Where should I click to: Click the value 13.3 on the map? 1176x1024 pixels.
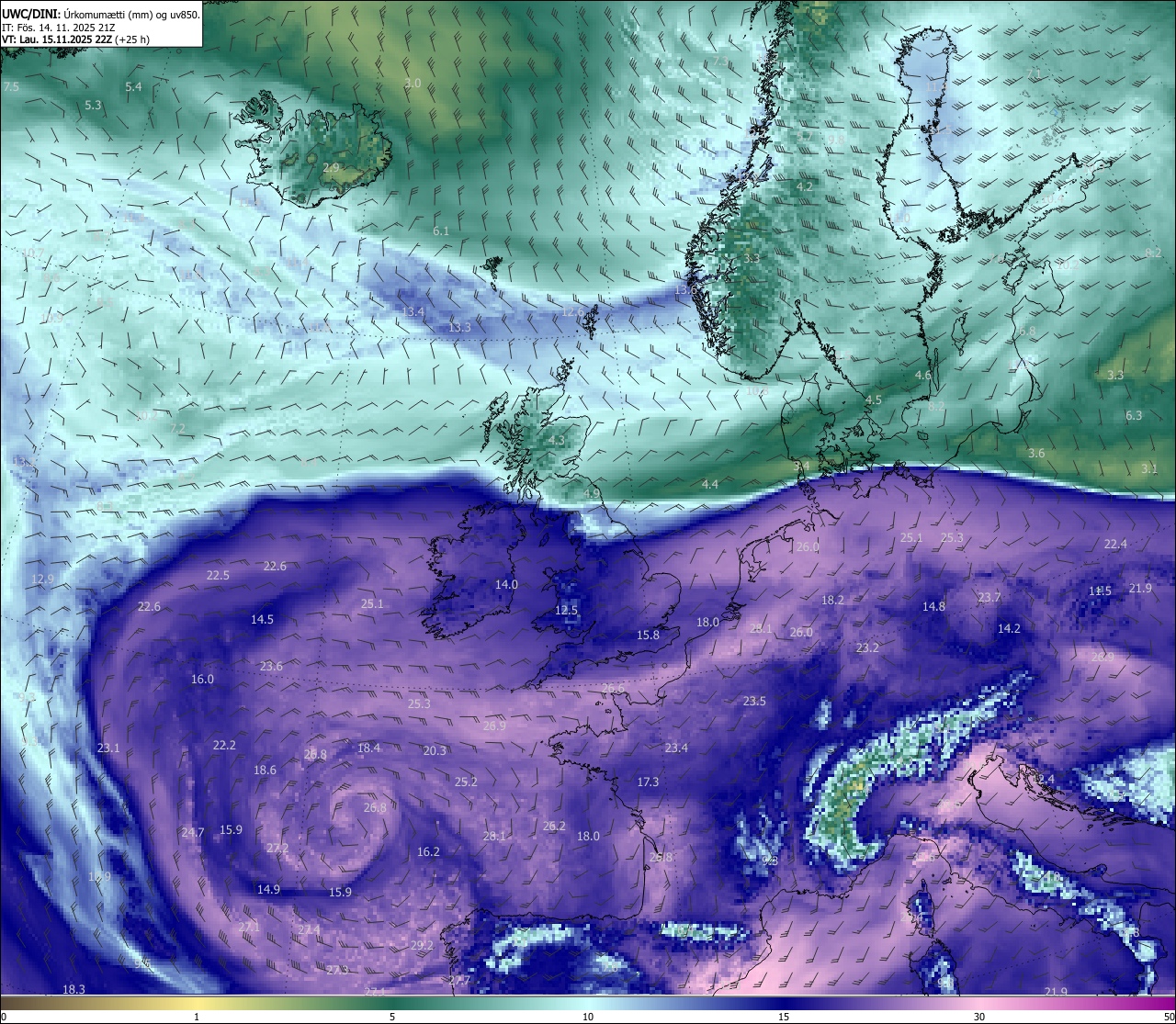[459, 327]
